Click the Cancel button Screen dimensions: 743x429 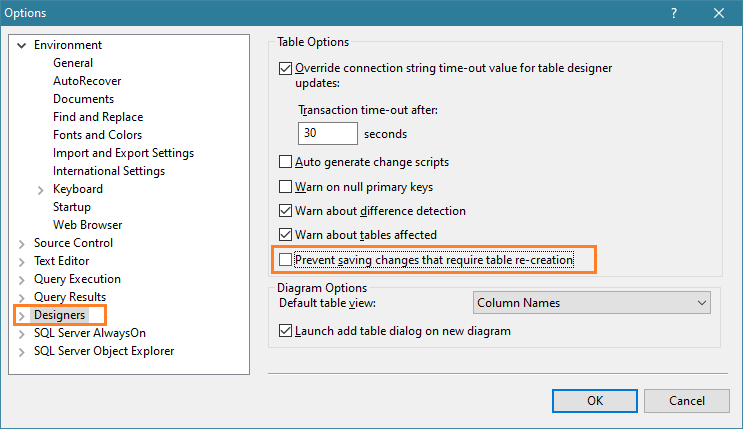(686, 401)
